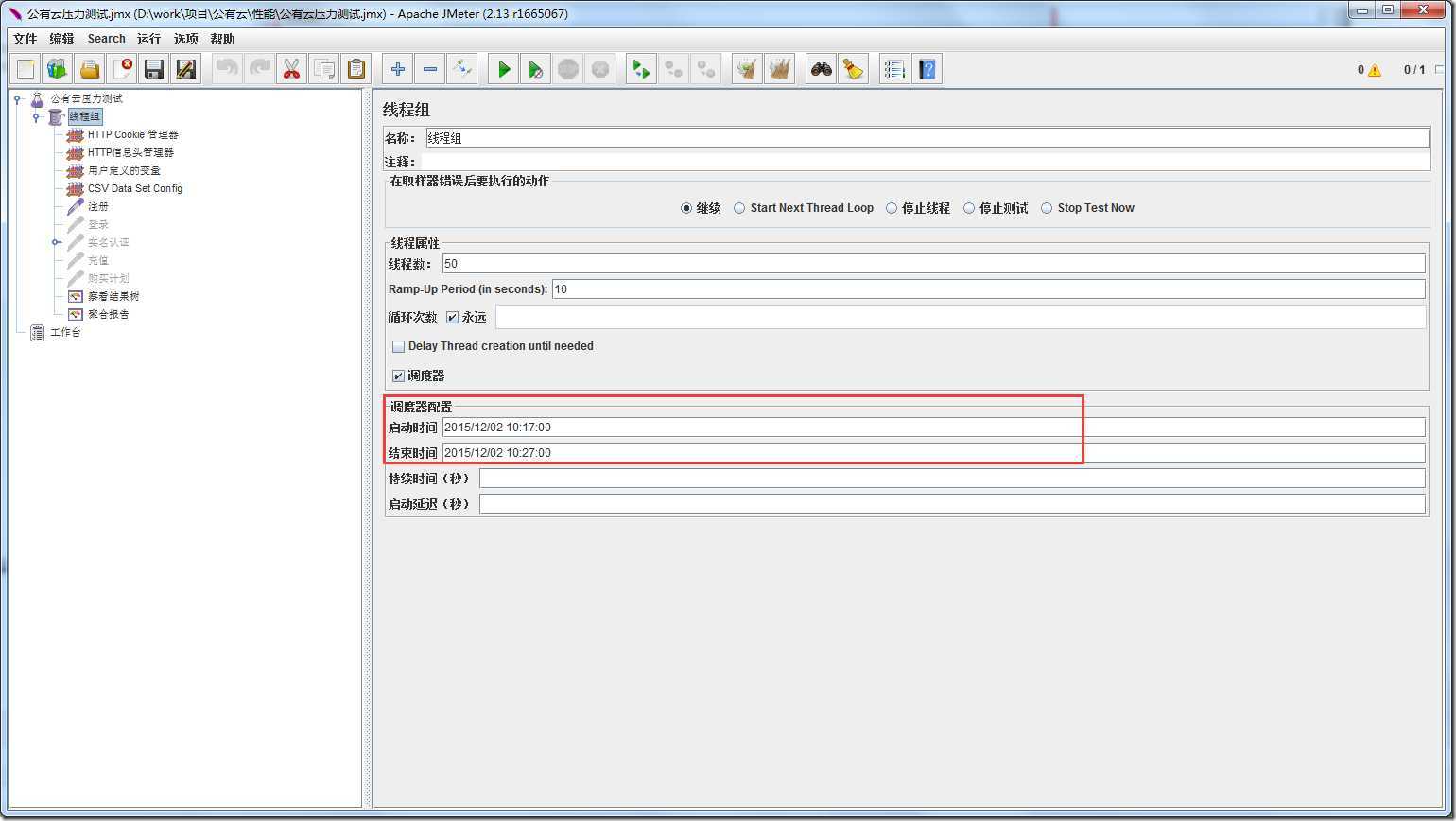Image resolution: width=1456 pixels, height=821 pixels.
Task: Select the 停止测试 radio button
Action: 969,208
